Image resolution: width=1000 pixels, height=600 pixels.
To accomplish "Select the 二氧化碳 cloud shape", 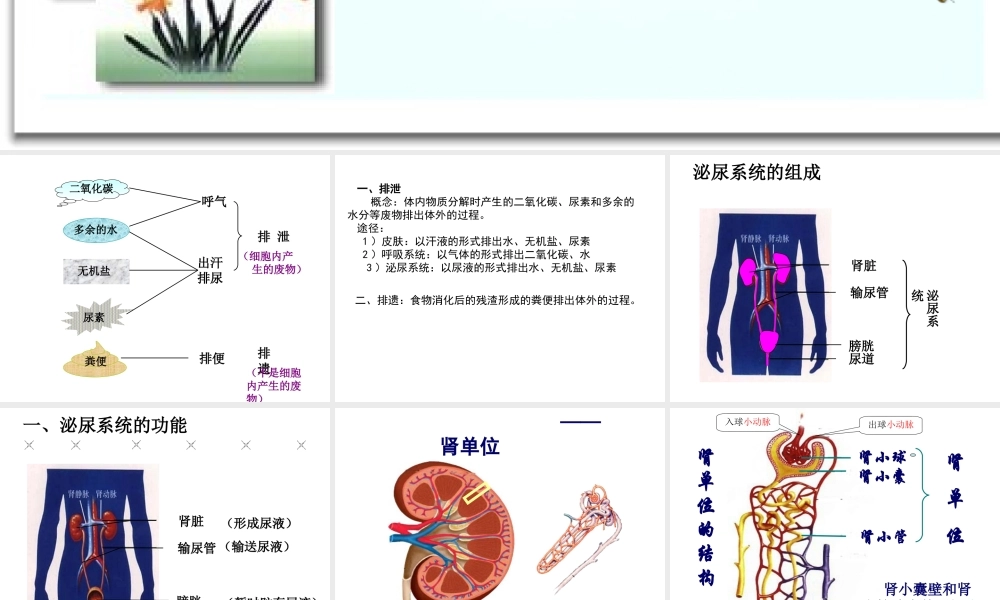I will click(95, 188).
